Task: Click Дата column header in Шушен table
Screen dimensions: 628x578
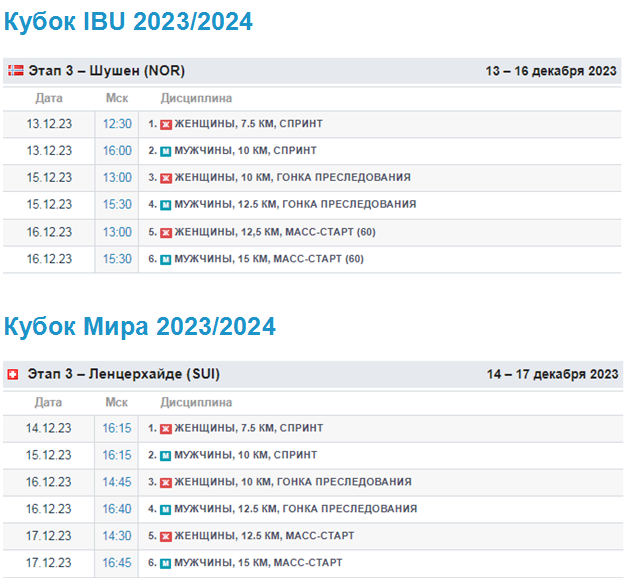Action: point(49,98)
